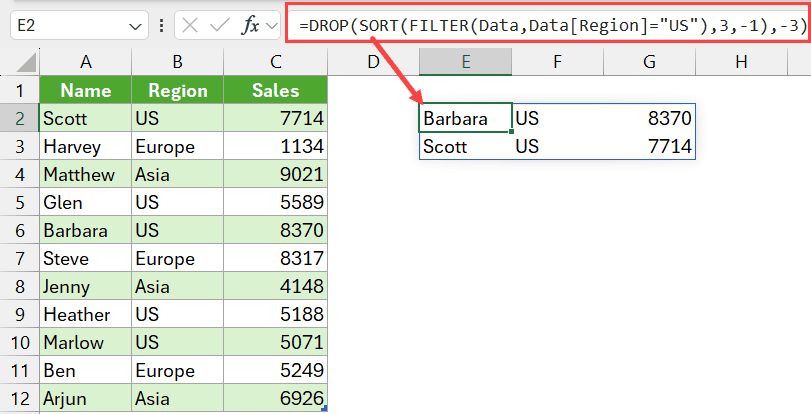Click result value 7714 in column G
This screenshot has height=414, width=811.
pyautogui.click(x=650, y=146)
